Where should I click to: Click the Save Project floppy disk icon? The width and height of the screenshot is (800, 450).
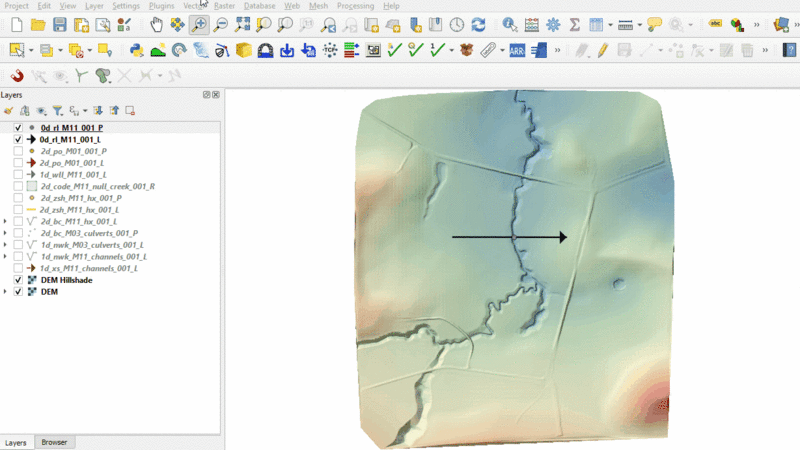point(60,24)
